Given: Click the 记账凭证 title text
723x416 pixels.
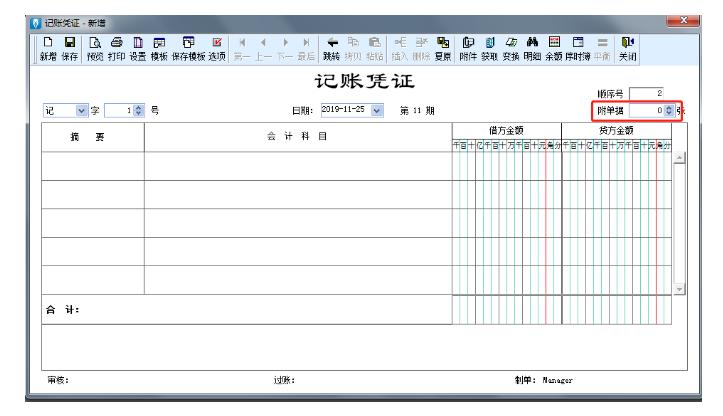Looking at the screenshot, I should coord(365,82).
